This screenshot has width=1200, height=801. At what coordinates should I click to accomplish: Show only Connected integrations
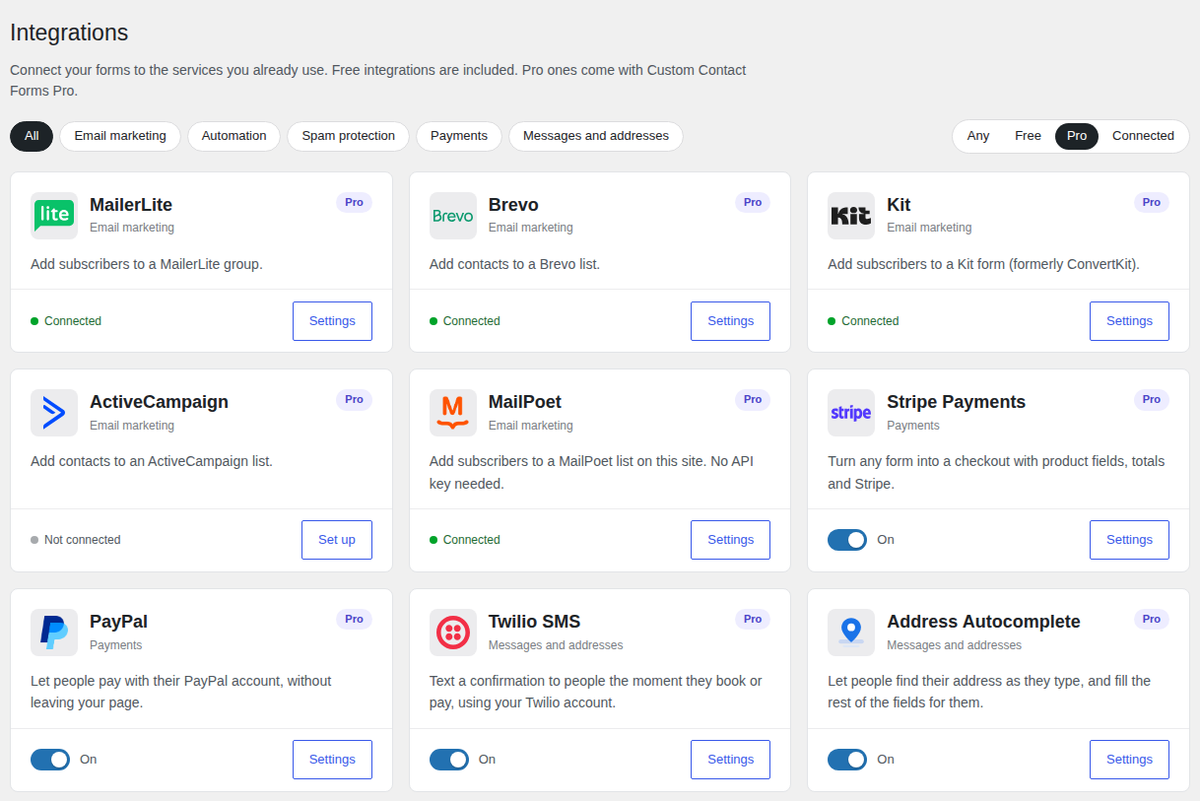click(x=1143, y=136)
